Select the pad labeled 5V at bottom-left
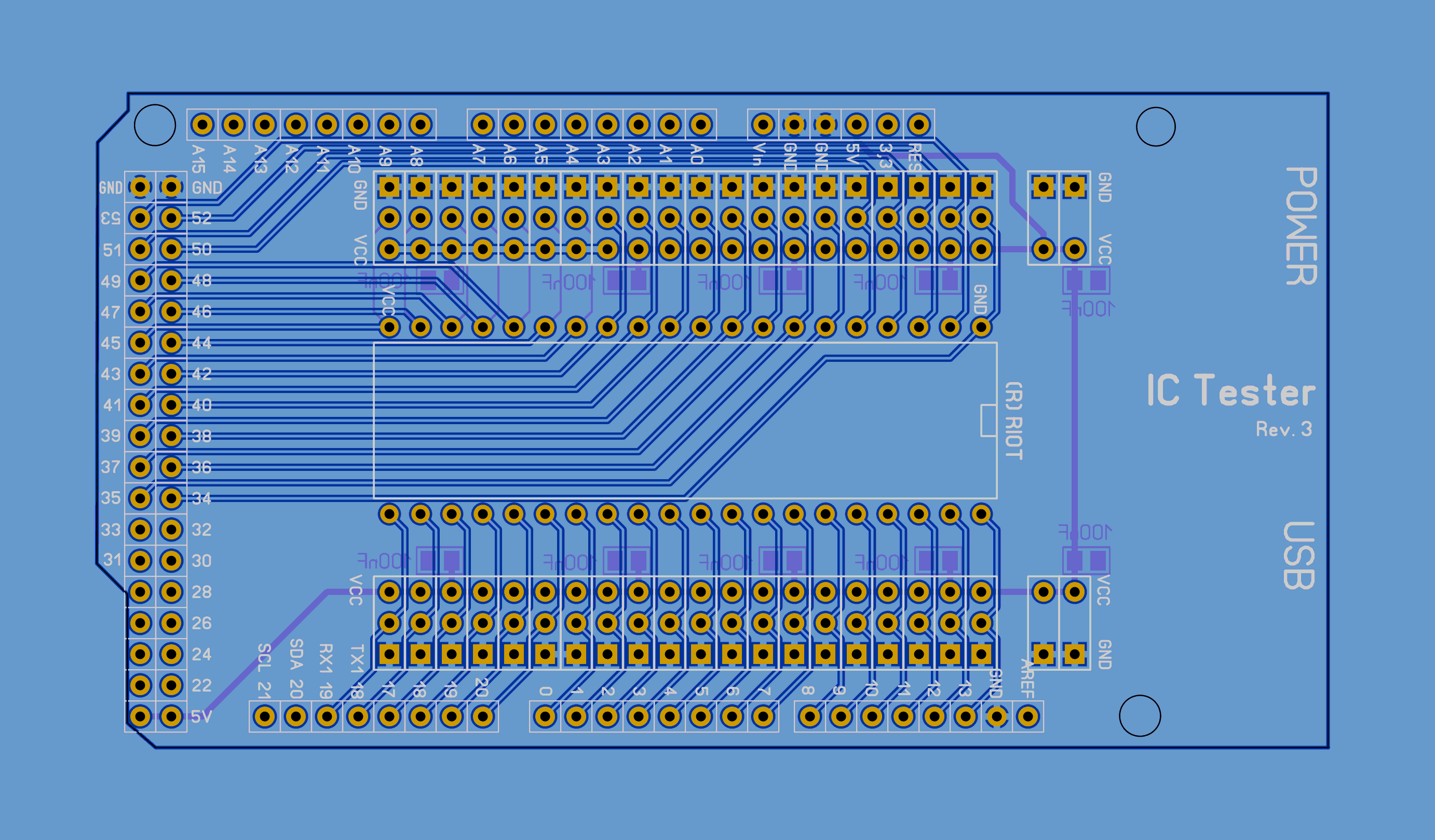 [x=171, y=716]
